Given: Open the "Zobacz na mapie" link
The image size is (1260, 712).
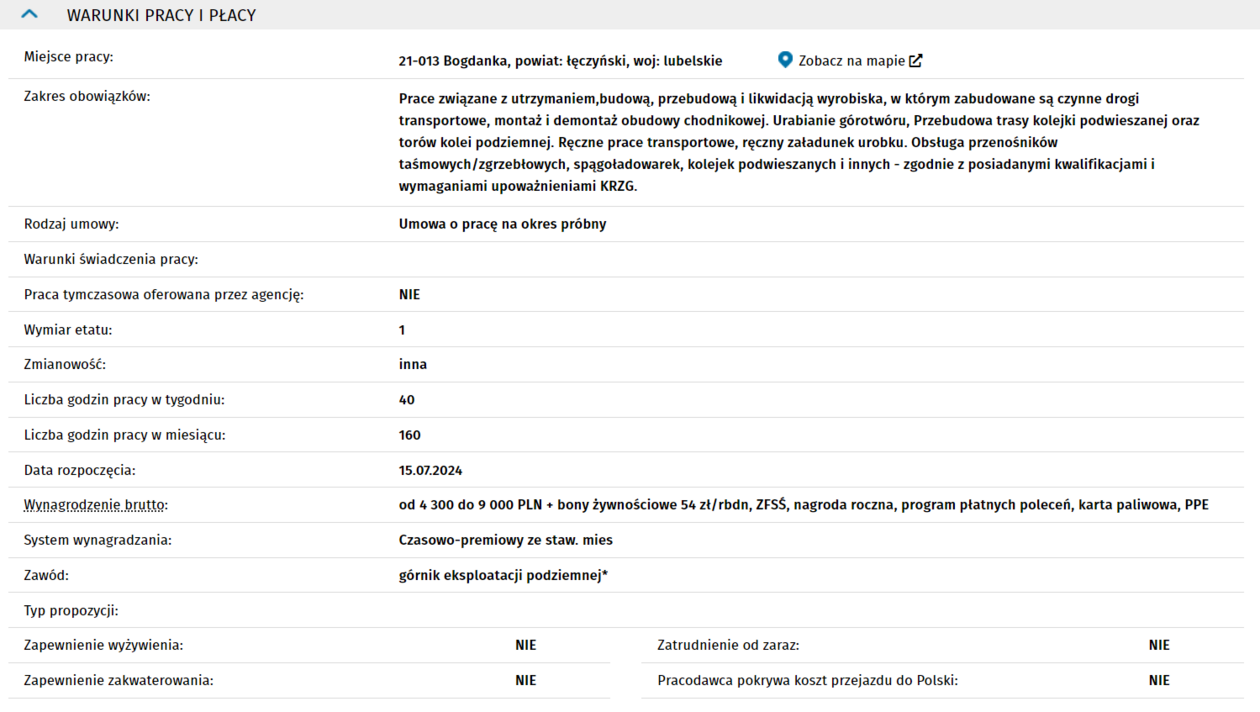Looking at the screenshot, I should point(851,61).
